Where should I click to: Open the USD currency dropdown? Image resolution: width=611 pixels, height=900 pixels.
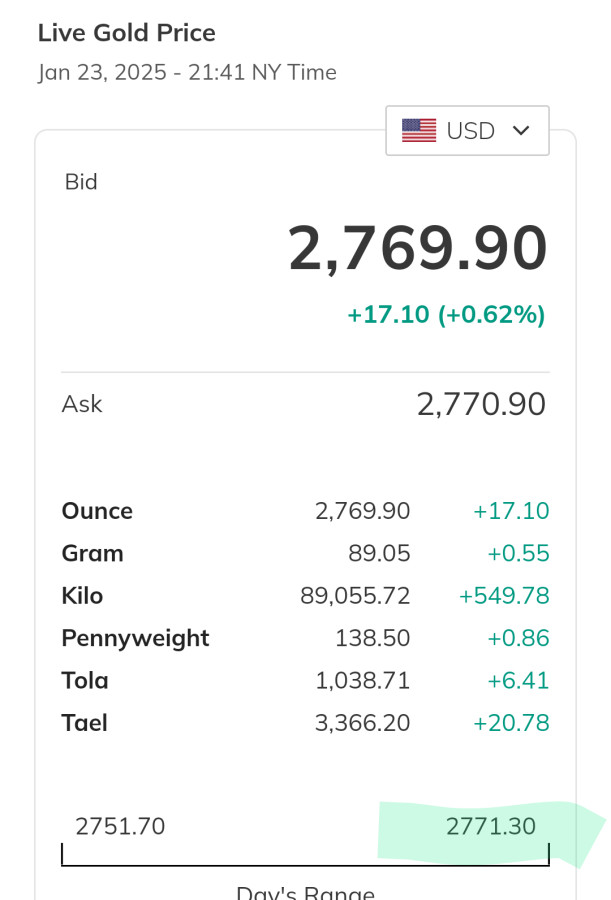click(x=467, y=131)
